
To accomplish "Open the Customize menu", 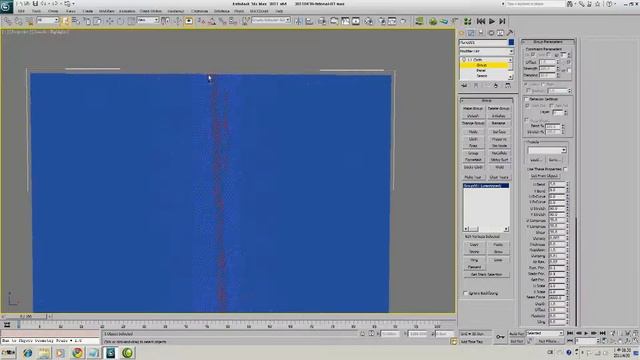I will coord(200,11).
